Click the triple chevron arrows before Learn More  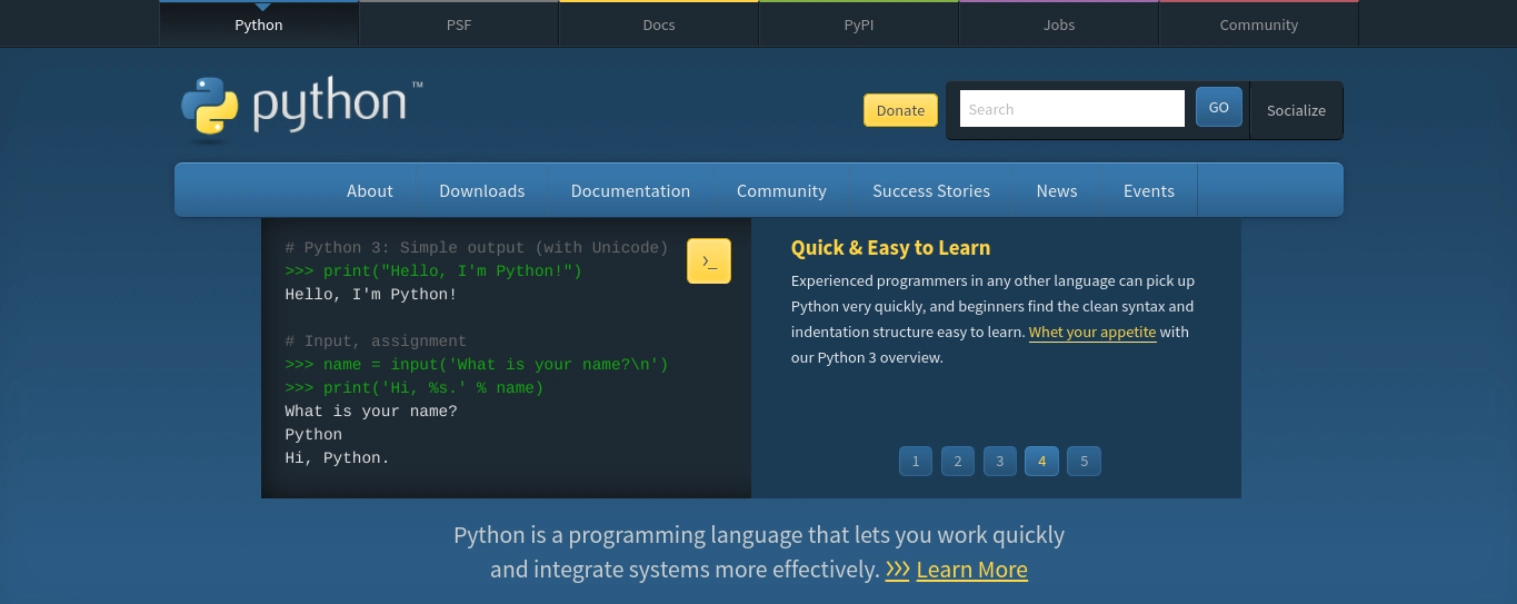point(897,570)
